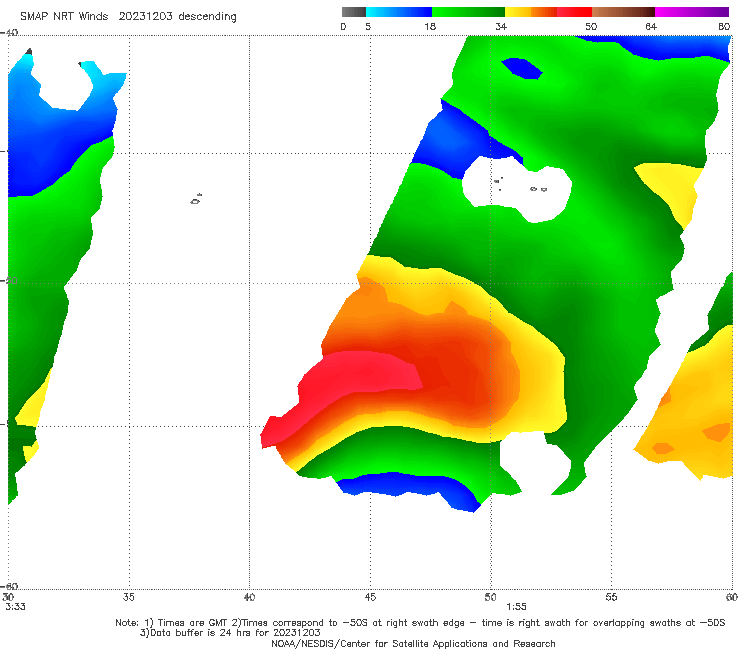
Task: Click the red high-wind region on the map
Action: point(347,380)
